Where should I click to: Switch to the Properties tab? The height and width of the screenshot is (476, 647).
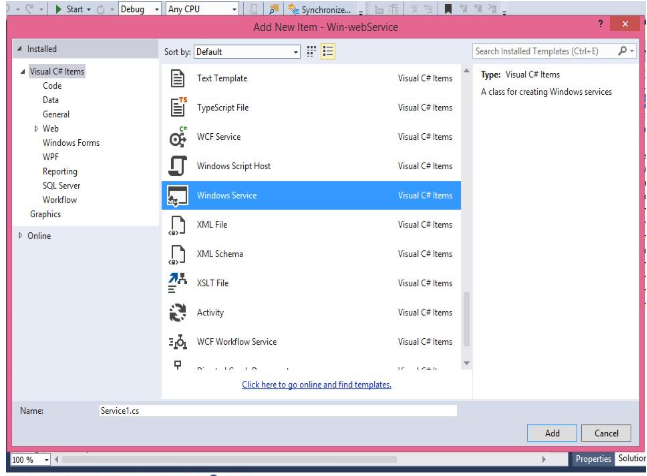point(593,459)
